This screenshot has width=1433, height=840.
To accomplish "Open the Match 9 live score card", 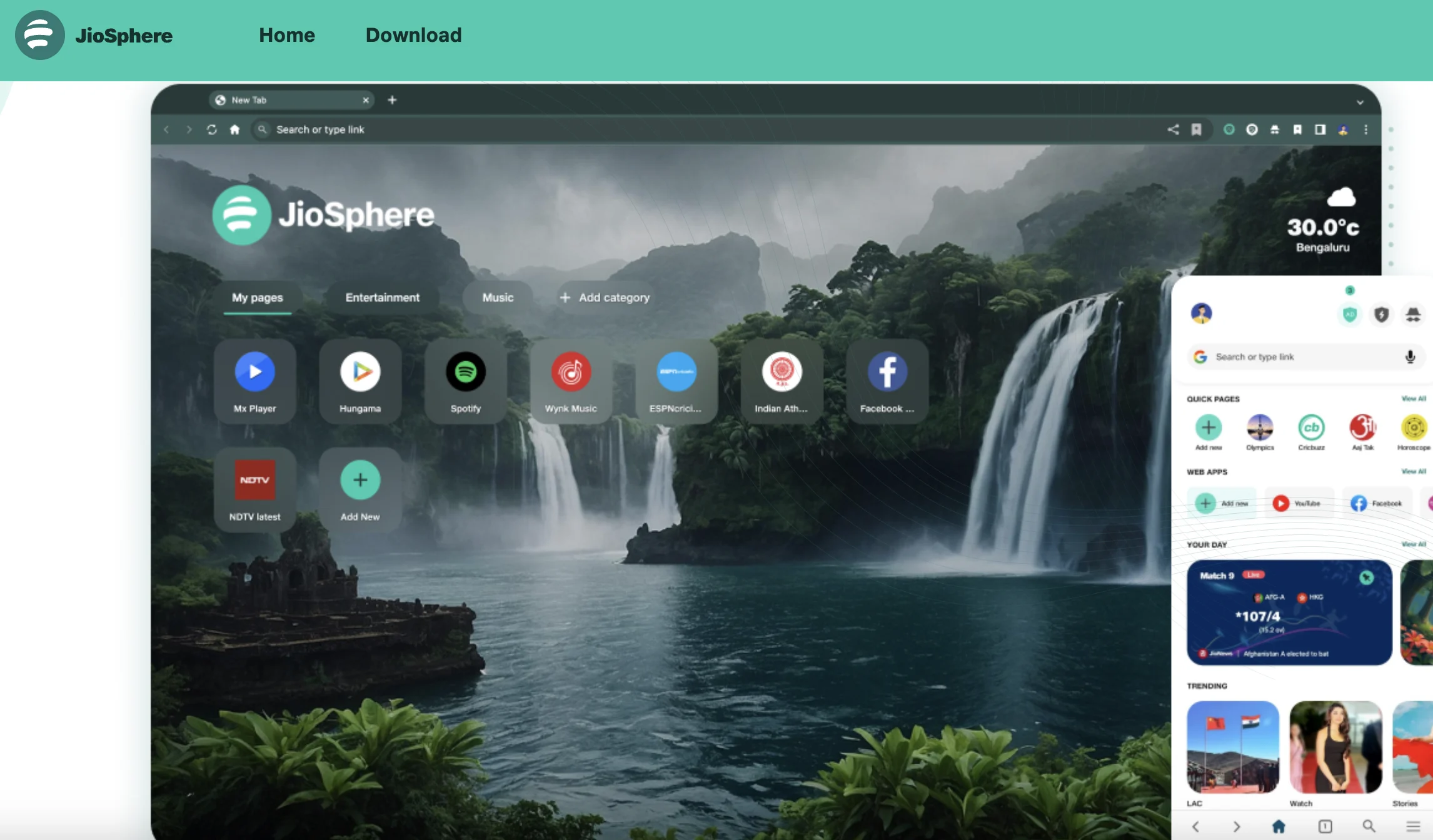I will (1289, 612).
